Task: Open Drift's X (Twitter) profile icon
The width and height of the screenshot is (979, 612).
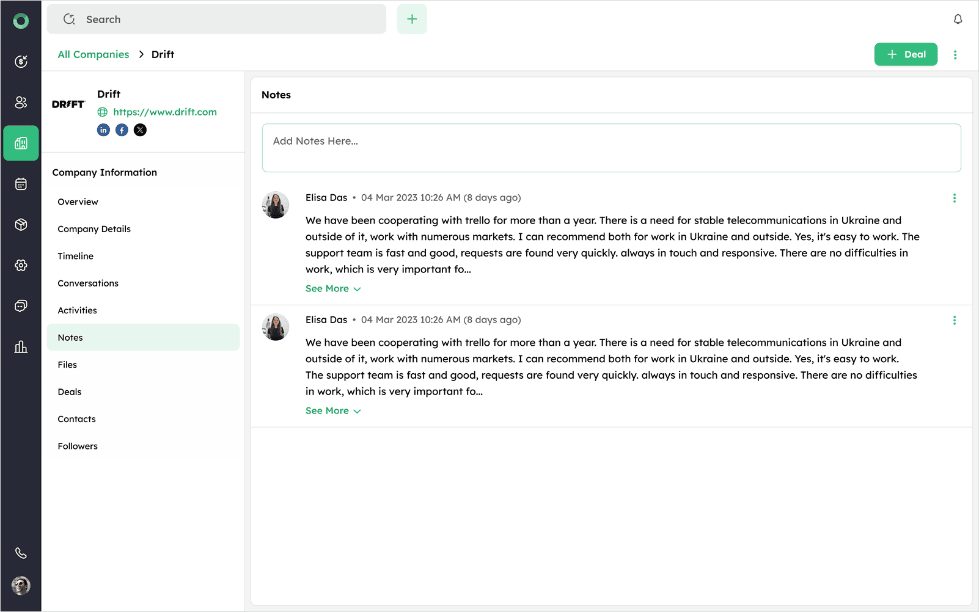Action: point(140,130)
